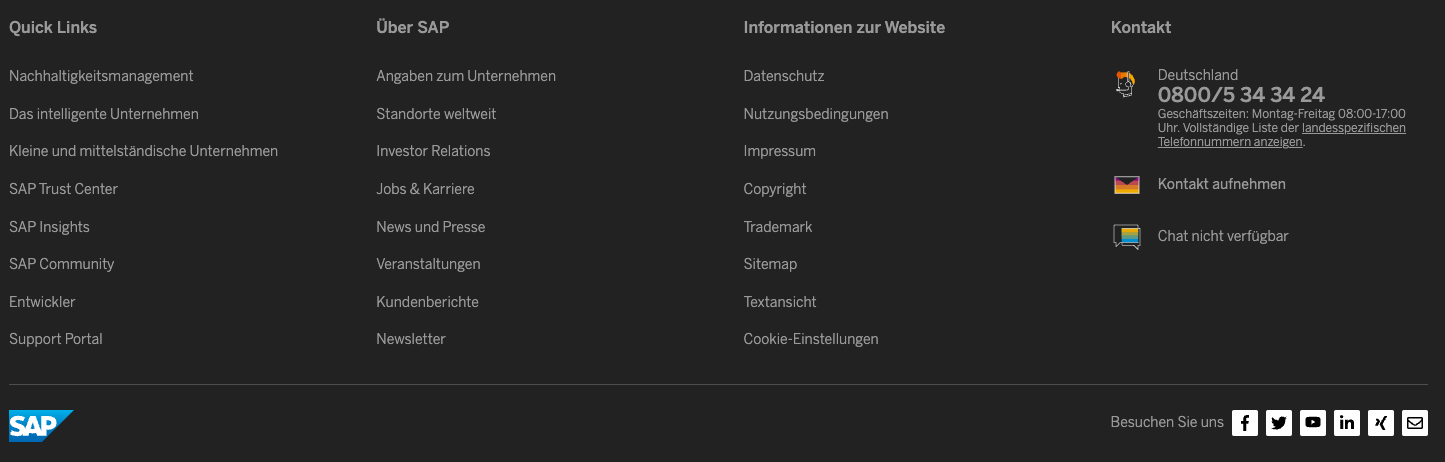Open Datenschutz information
Image resolution: width=1445 pixels, height=462 pixels.
pos(784,76)
